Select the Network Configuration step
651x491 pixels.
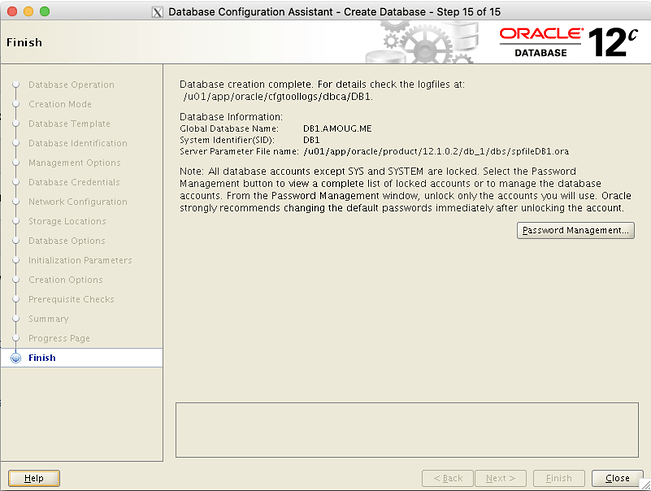[78, 202]
